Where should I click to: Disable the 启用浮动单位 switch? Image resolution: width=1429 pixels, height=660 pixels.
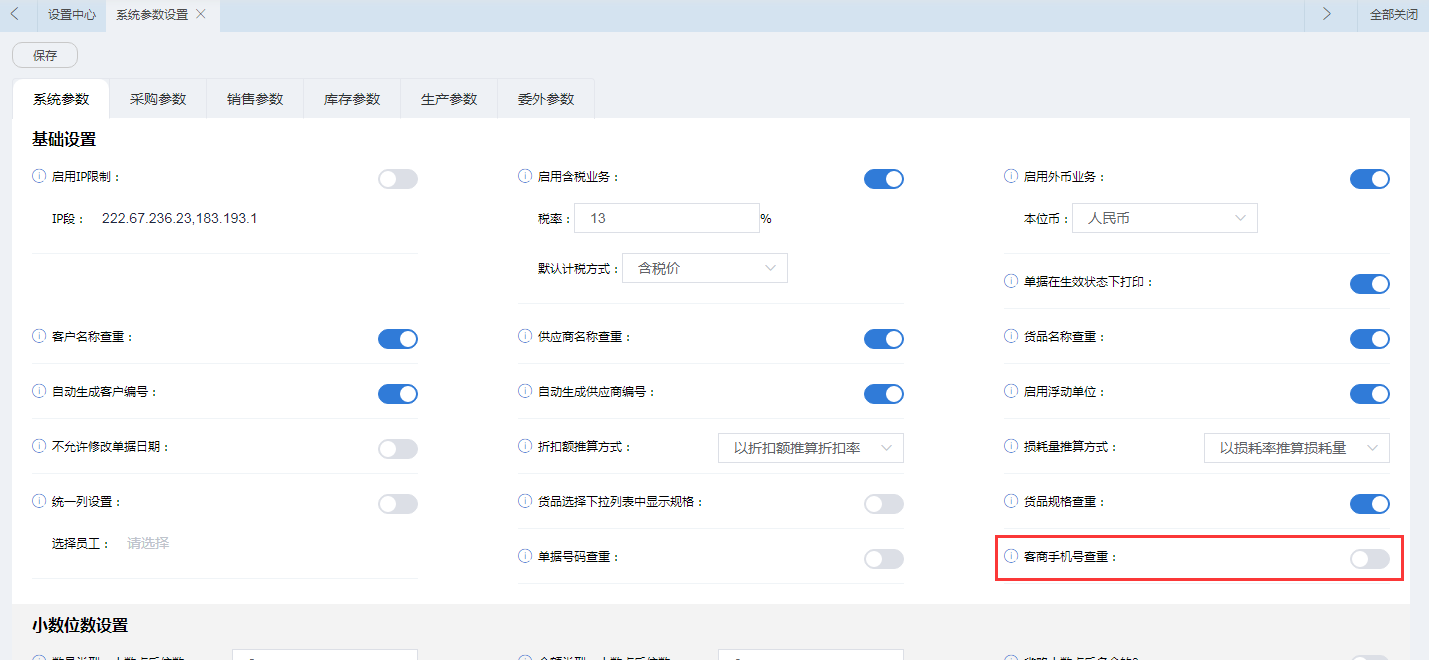[x=1370, y=394]
